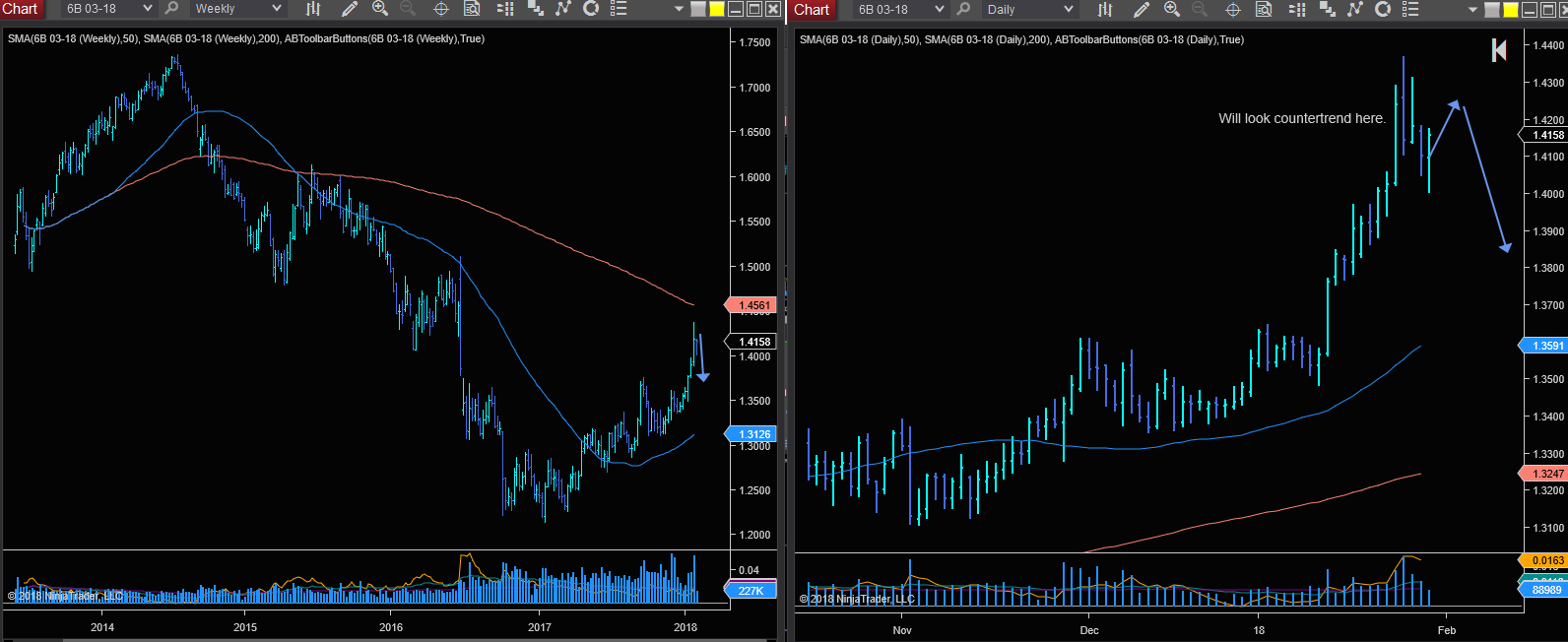This screenshot has height=642, width=1568.
Task: Click yellow interval link swatch in Weekly chart
Action: (717, 10)
